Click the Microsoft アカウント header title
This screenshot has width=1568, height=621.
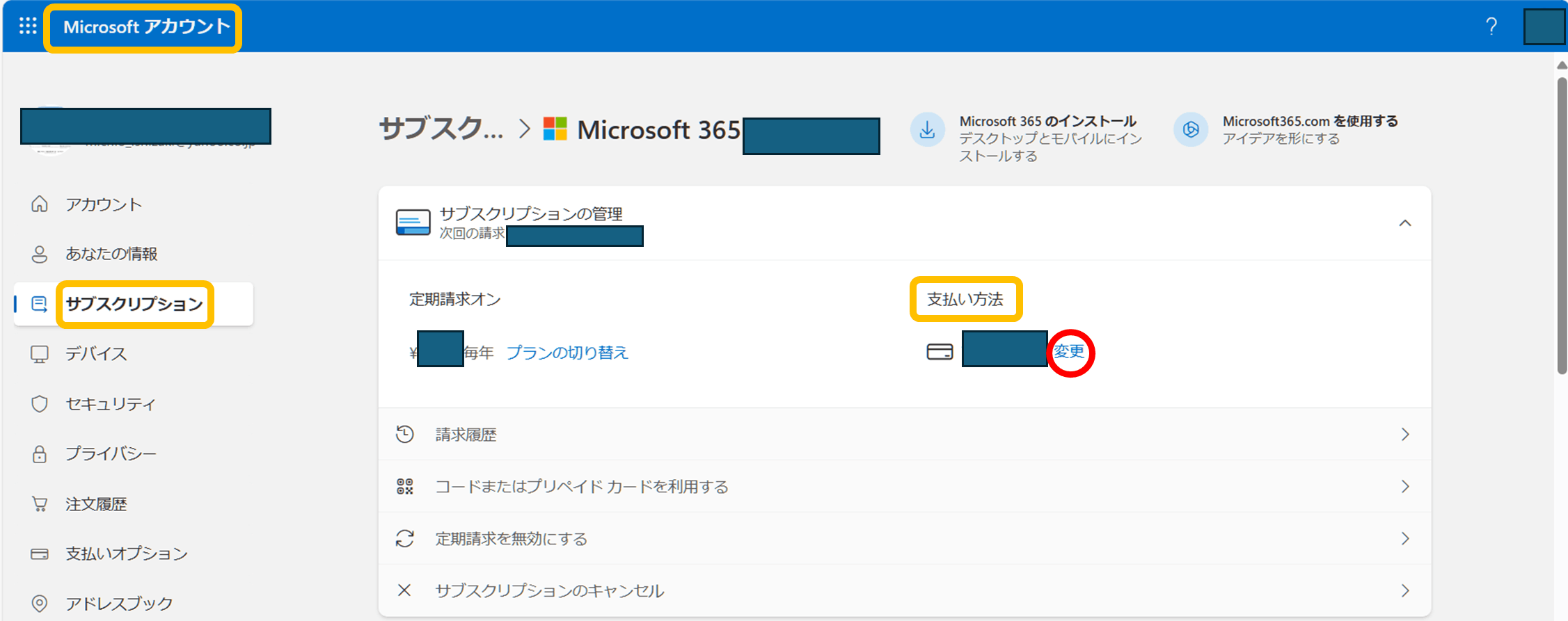click(147, 27)
